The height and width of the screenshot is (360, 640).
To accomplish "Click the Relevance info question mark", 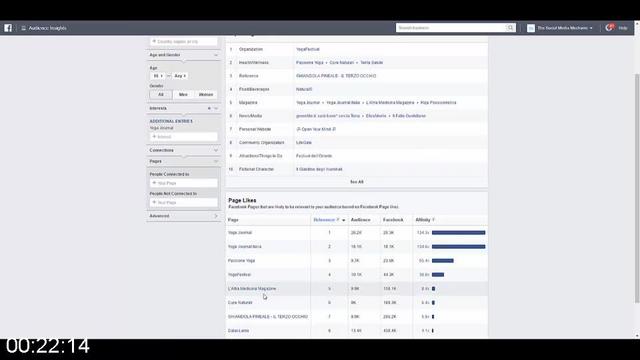I will [x=338, y=220].
